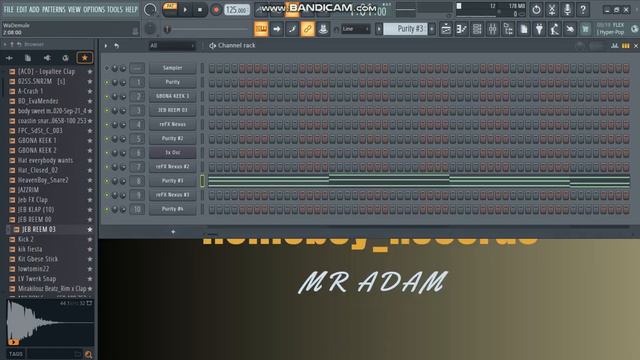Open the EDIT menu
640x360 pixels.
(22, 9)
